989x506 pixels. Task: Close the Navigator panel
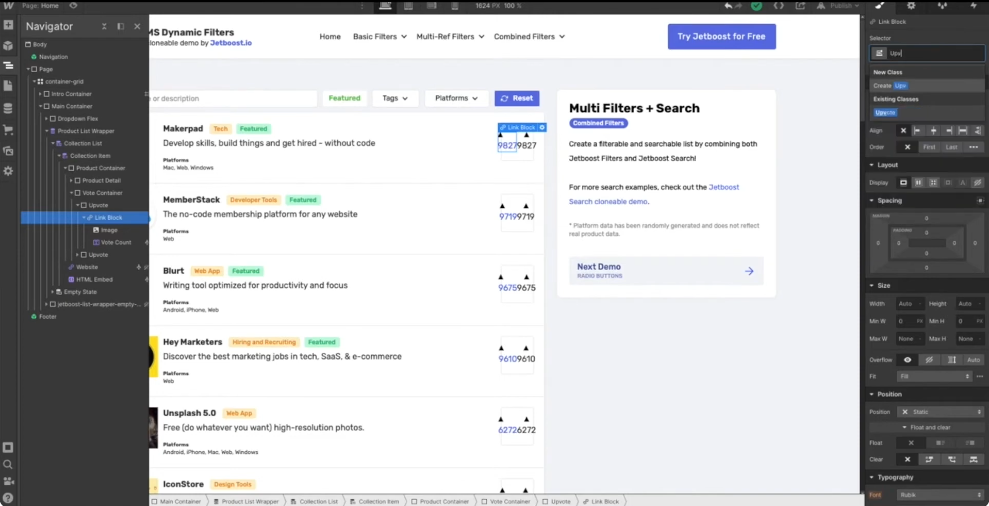click(x=138, y=26)
